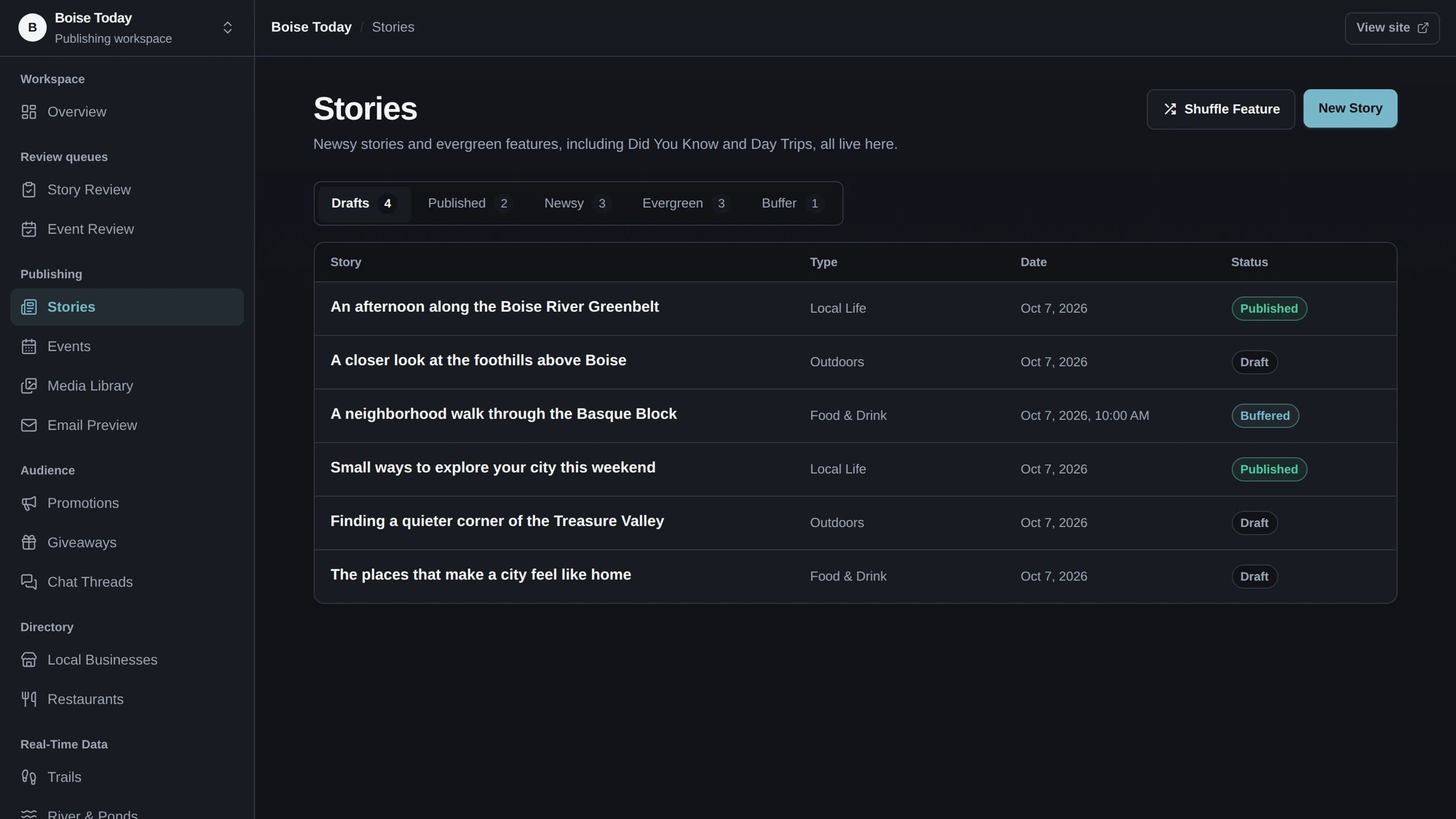The image size is (1456, 819).
Task: Open 'Finding a quieter corner of the Treasure Valley'
Action: coord(497,521)
